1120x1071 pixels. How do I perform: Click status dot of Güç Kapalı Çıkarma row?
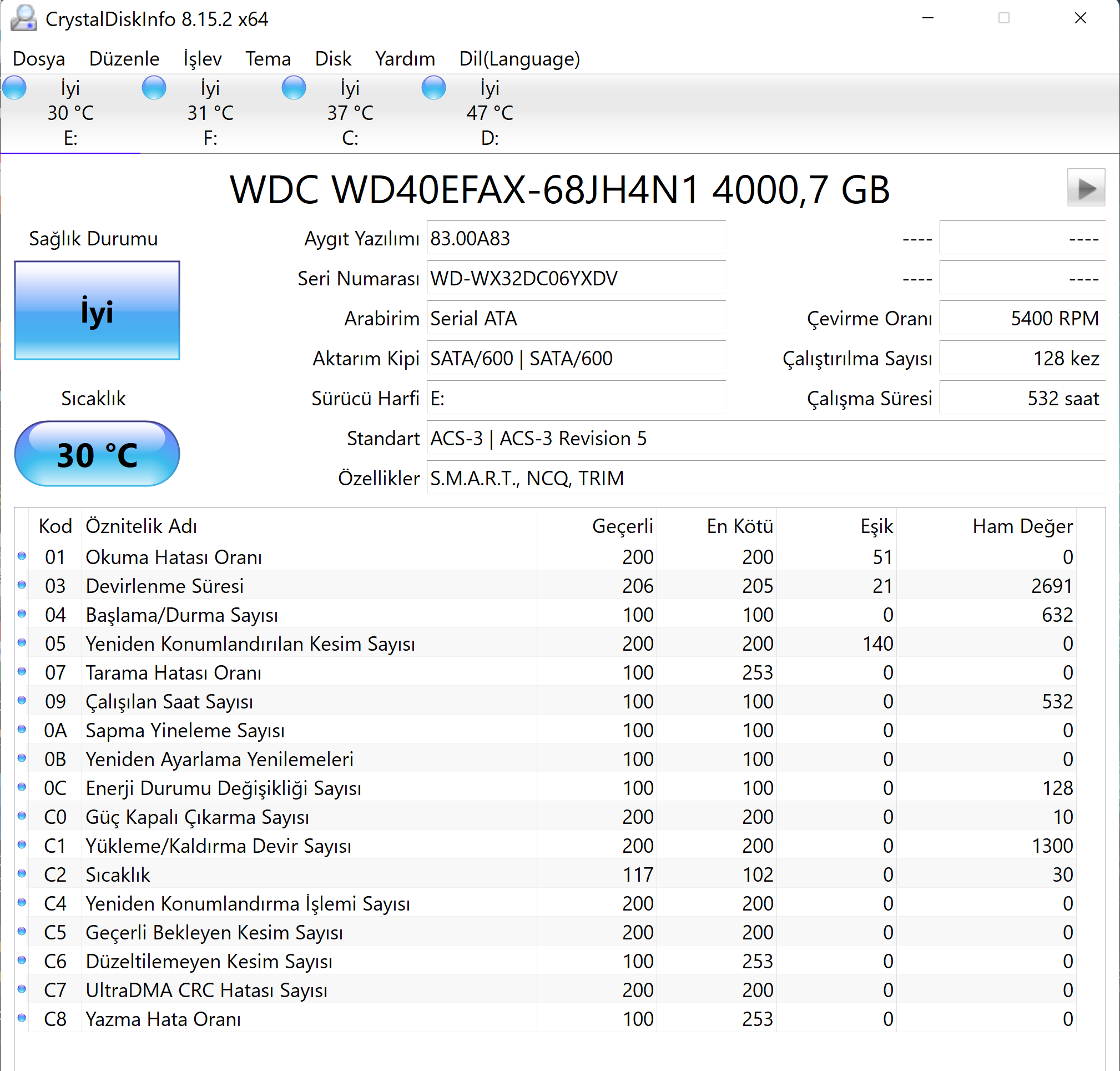coord(22,816)
